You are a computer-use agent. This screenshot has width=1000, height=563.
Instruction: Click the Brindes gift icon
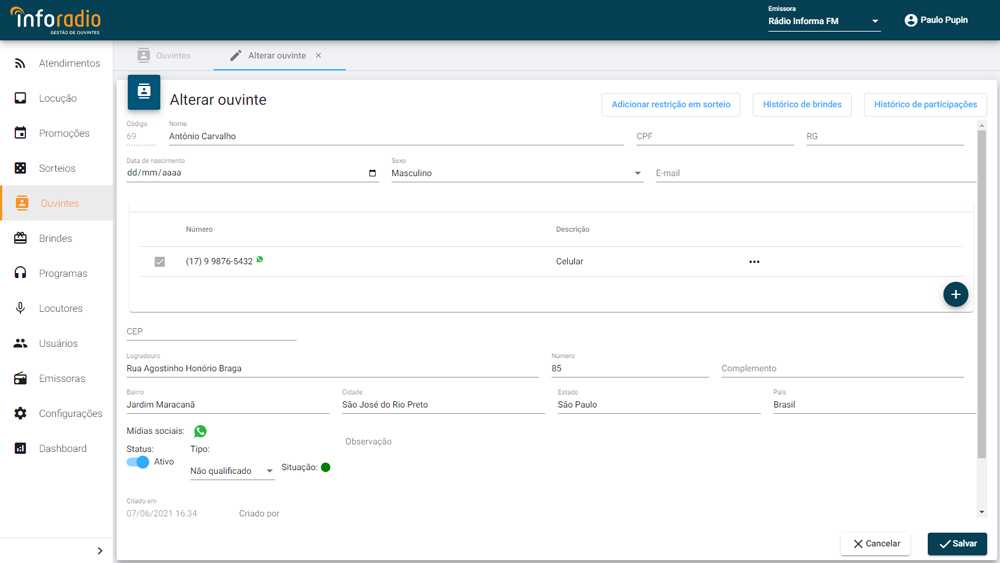[20, 238]
